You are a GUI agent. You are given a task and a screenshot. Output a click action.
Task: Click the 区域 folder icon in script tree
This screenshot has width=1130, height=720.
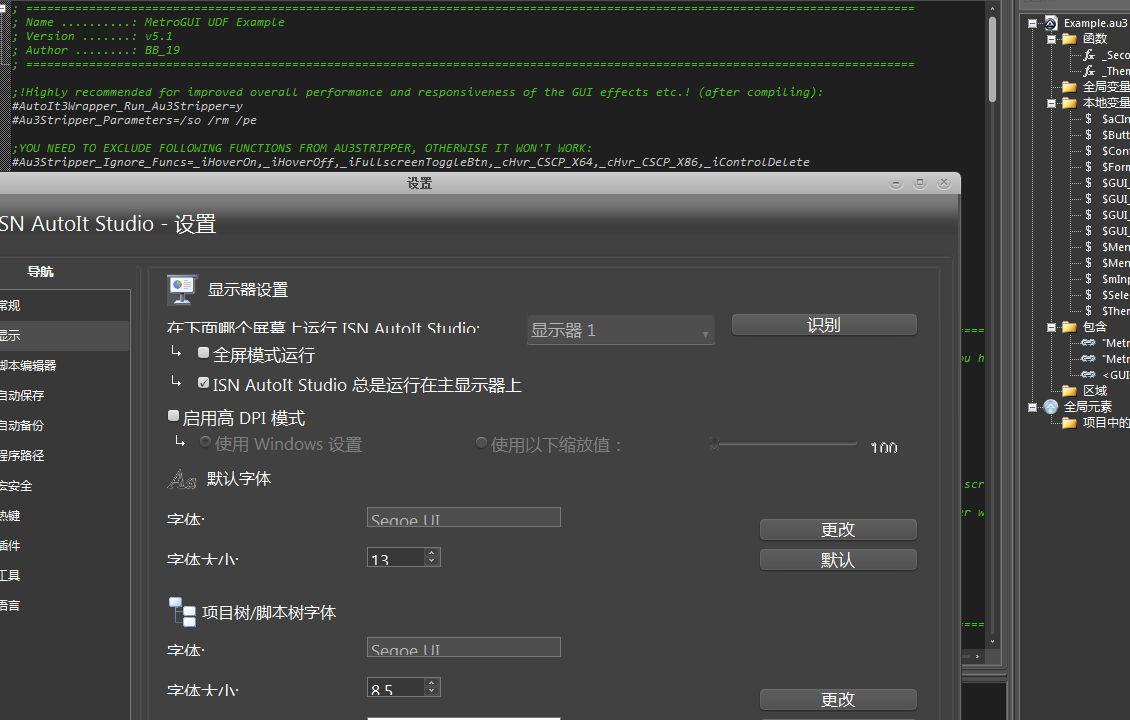click(1069, 391)
